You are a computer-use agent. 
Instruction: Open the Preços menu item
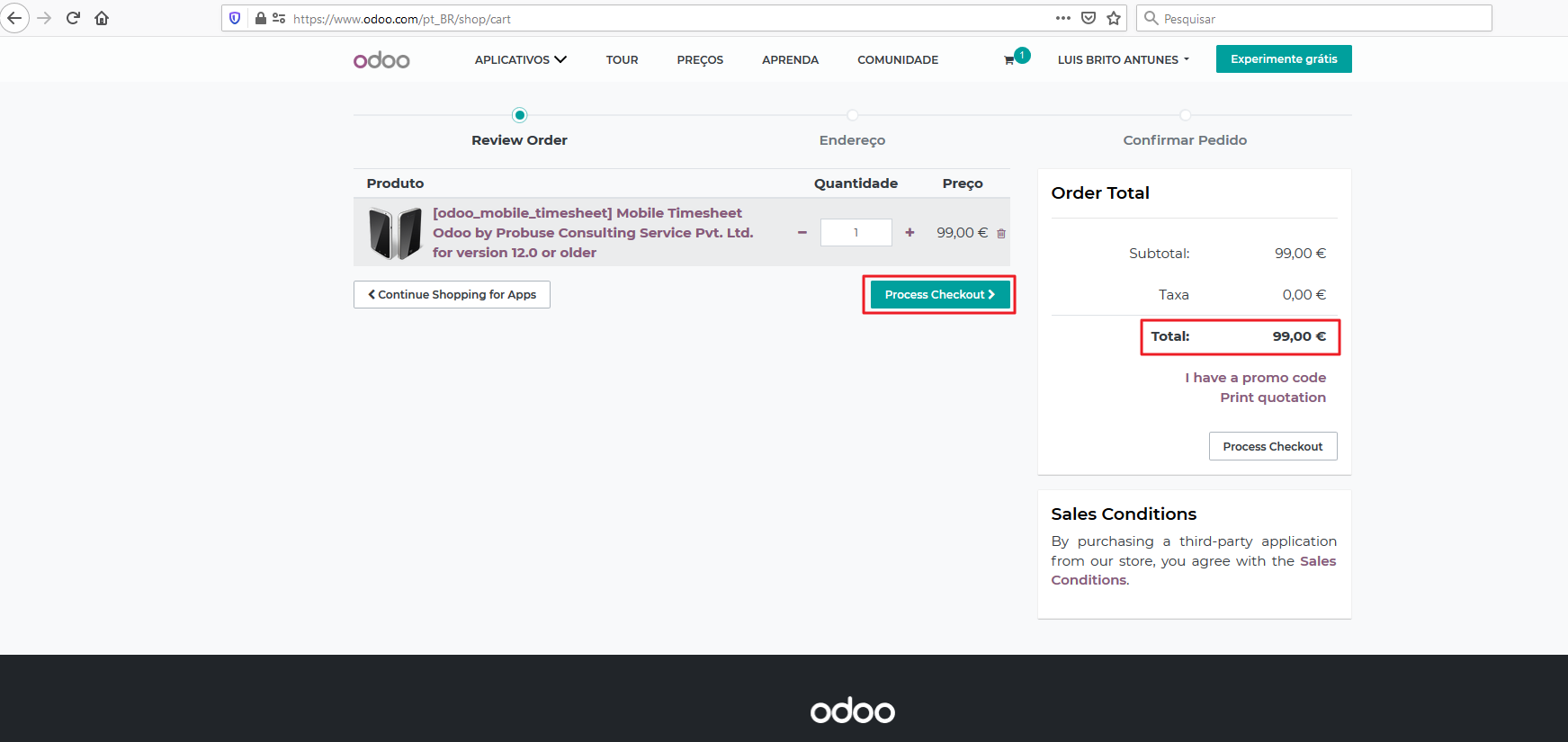click(x=700, y=60)
